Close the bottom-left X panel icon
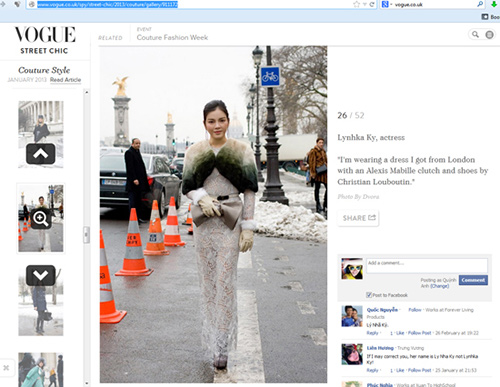The image size is (500, 387). pyautogui.click(x=6, y=368)
